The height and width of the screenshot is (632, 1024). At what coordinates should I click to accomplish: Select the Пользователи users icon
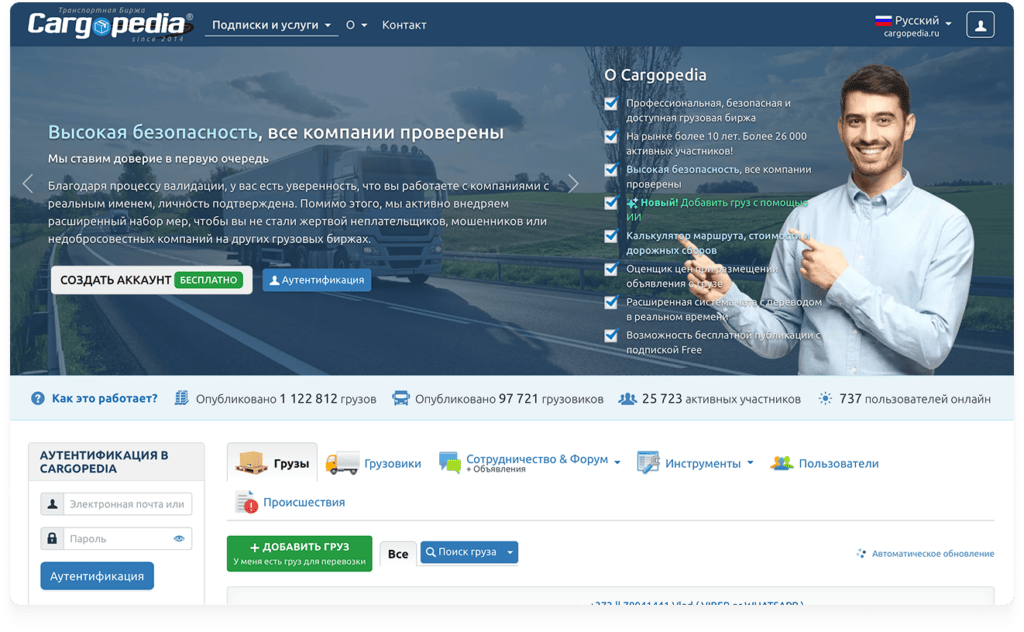[x=782, y=462]
